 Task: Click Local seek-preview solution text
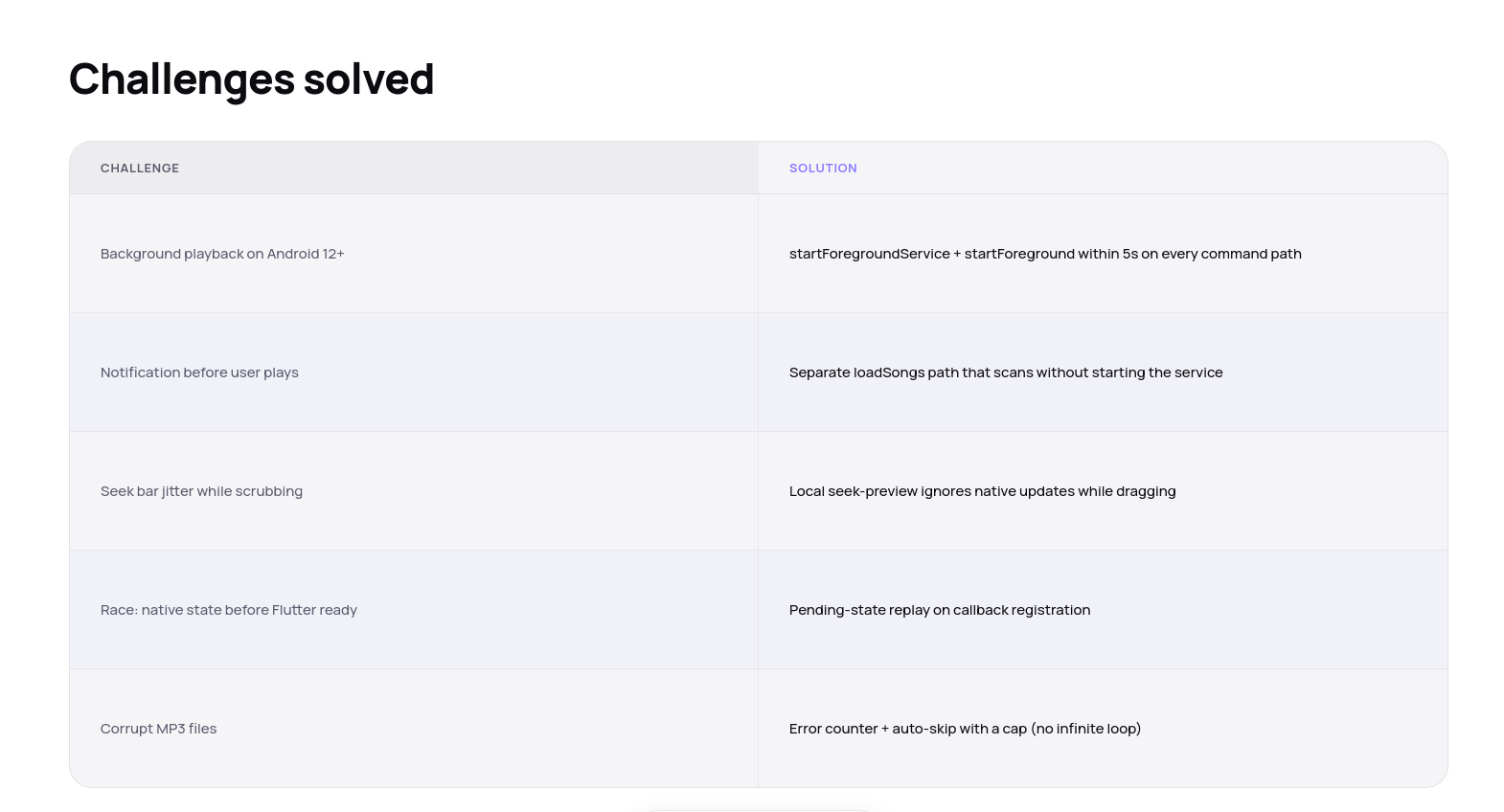[982, 491]
